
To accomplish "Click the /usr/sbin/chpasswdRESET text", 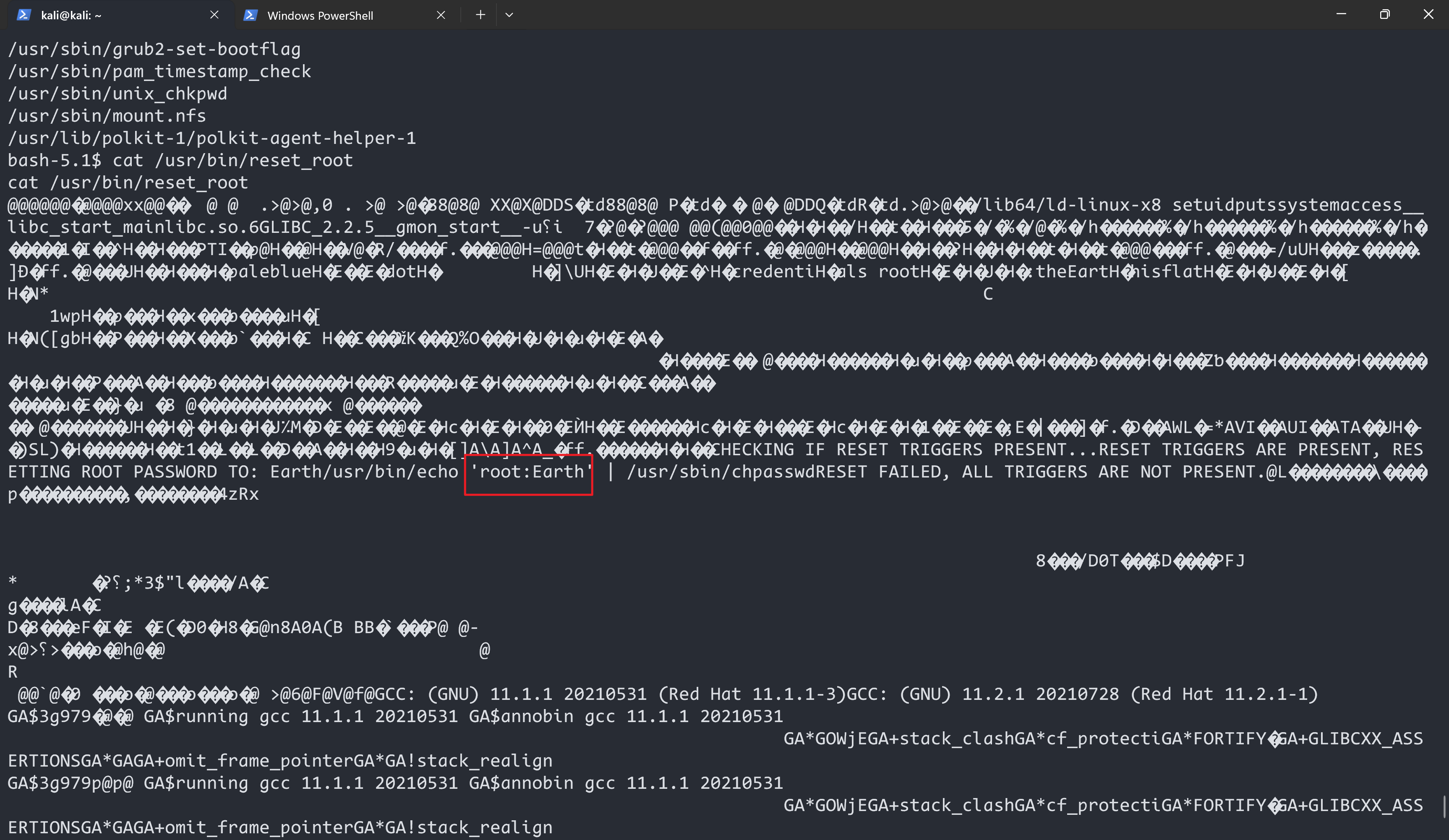I will (747, 472).
